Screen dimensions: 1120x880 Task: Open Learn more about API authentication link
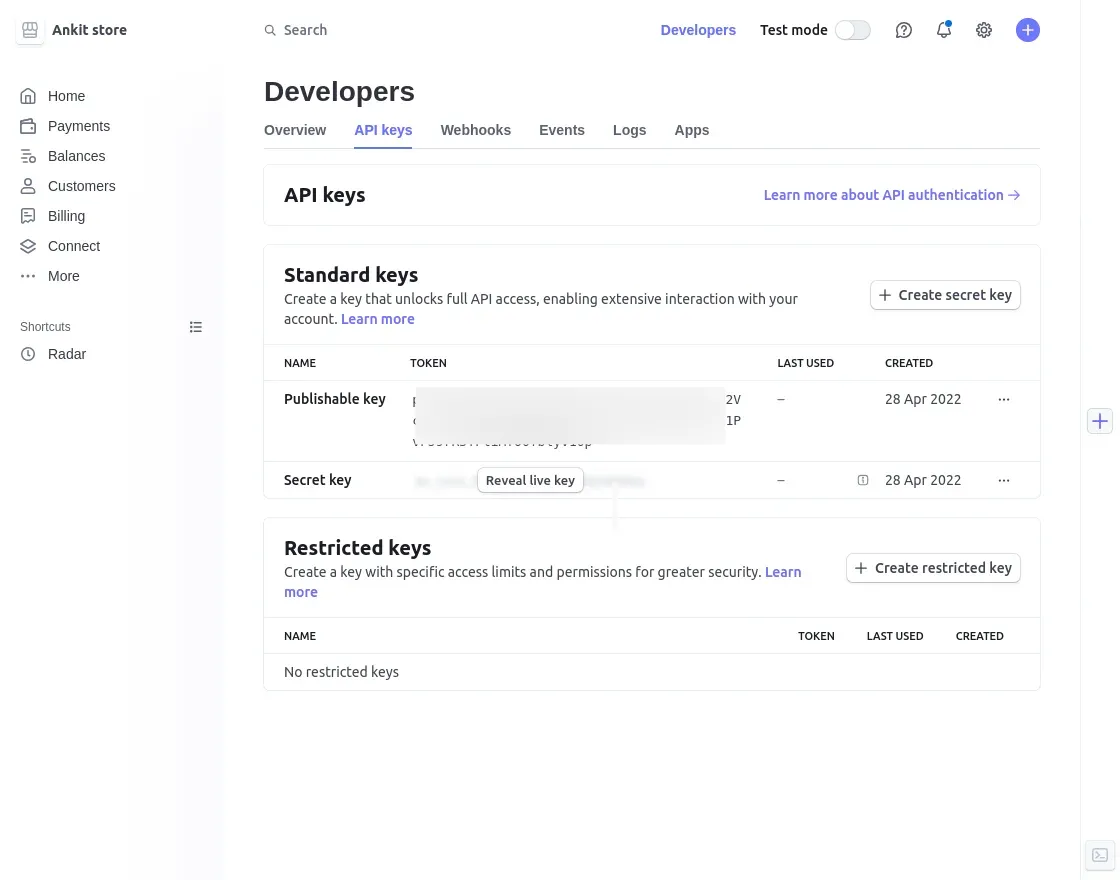(x=883, y=195)
